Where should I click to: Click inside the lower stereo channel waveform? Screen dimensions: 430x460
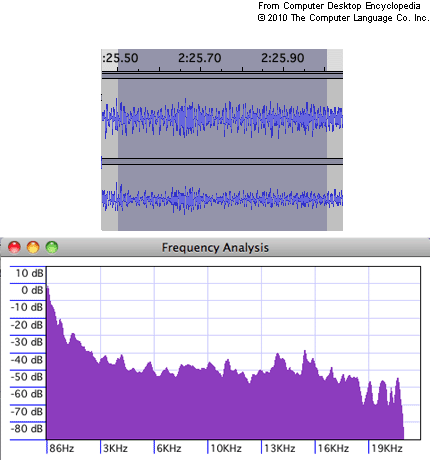[222, 198]
